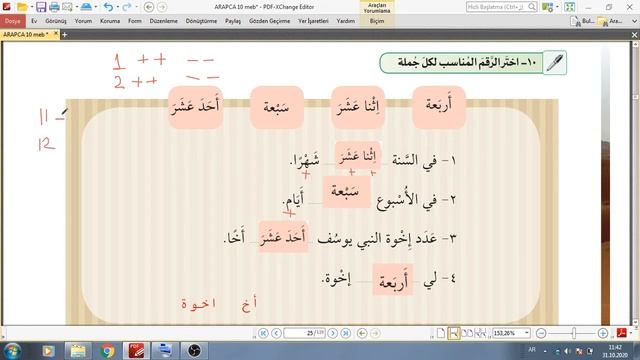Open the Gözden Geçirme ribbon tab
Image resolution: width=640 pixels, height=360 pixels.
(x=270, y=21)
